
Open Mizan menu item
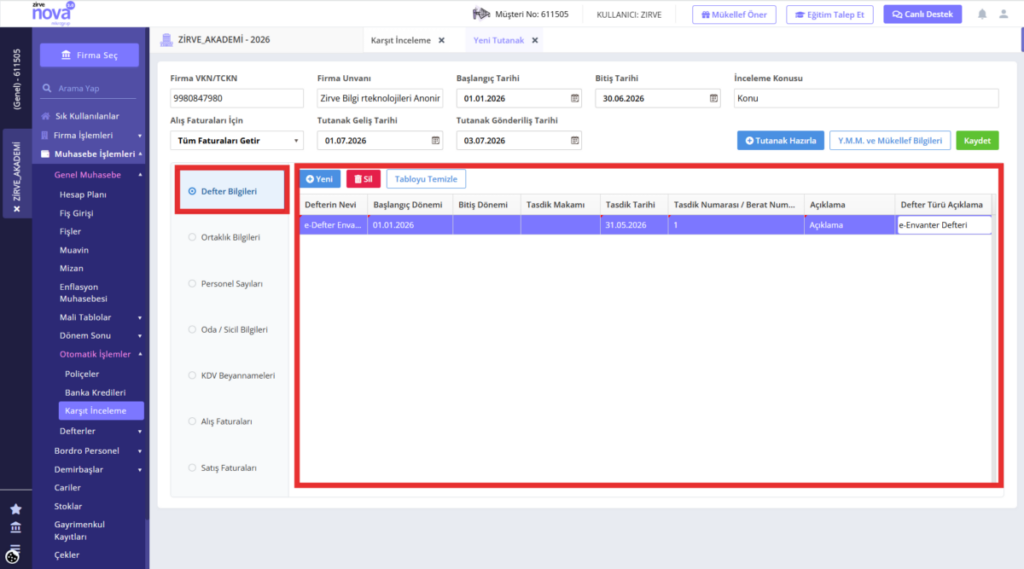coord(71,268)
